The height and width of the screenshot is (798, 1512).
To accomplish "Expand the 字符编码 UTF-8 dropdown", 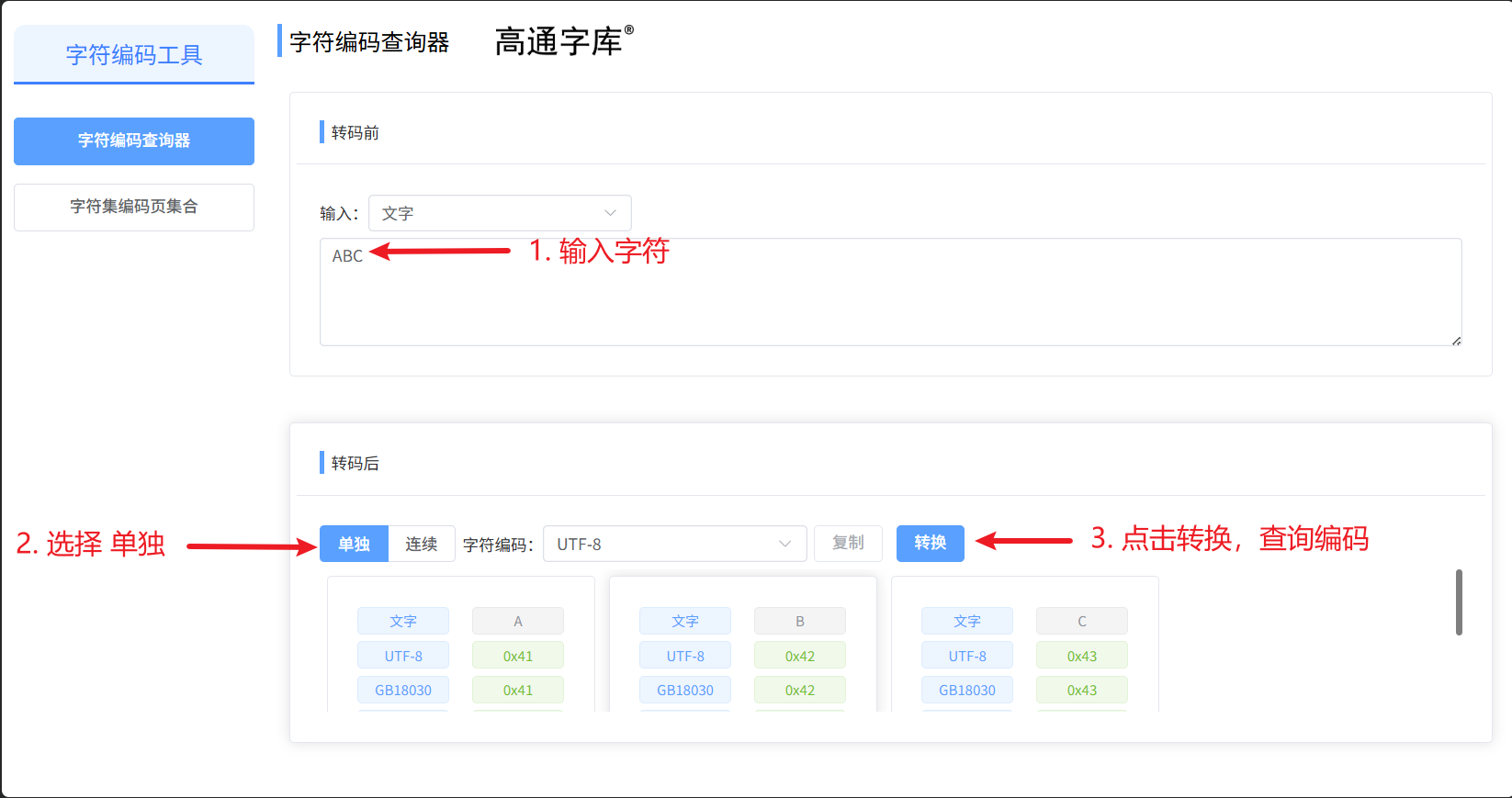I will point(675,544).
